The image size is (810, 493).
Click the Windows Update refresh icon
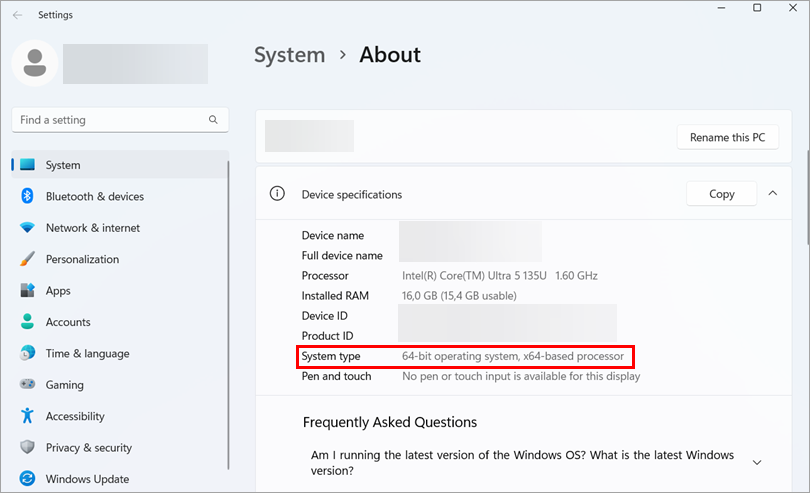(x=27, y=479)
